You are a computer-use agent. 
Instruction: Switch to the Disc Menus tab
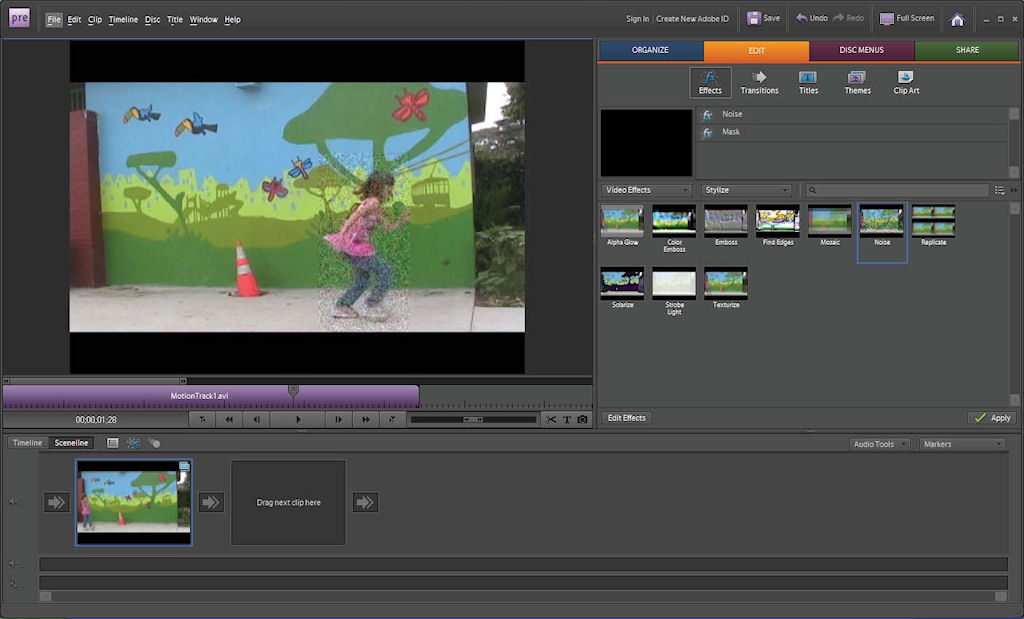(x=861, y=50)
